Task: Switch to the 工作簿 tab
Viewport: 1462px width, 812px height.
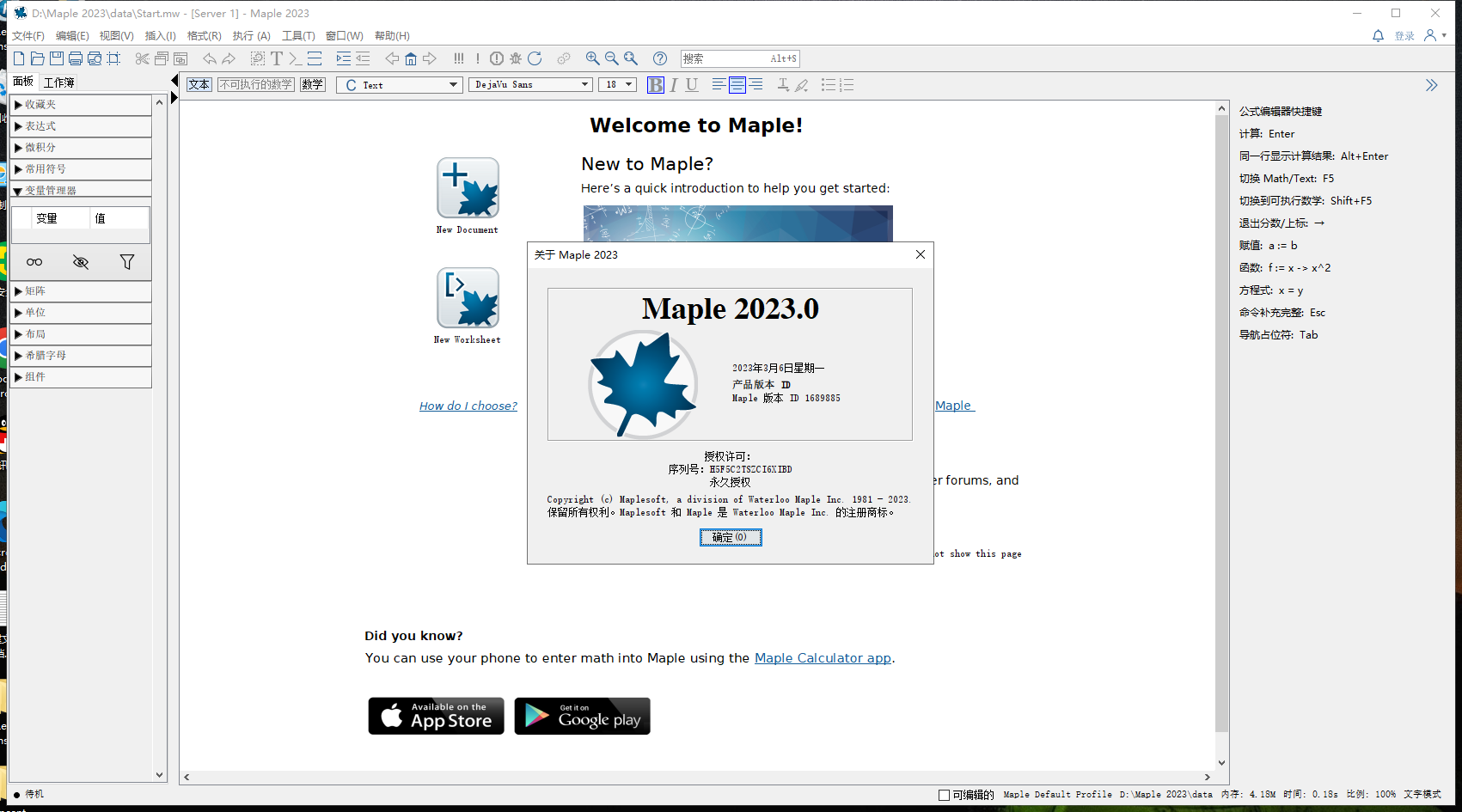Action: [58, 82]
